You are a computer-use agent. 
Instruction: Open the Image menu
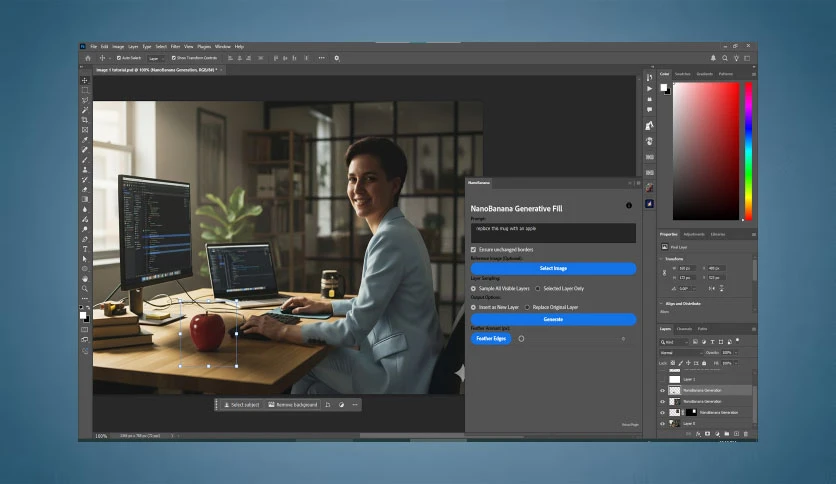click(118, 46)
